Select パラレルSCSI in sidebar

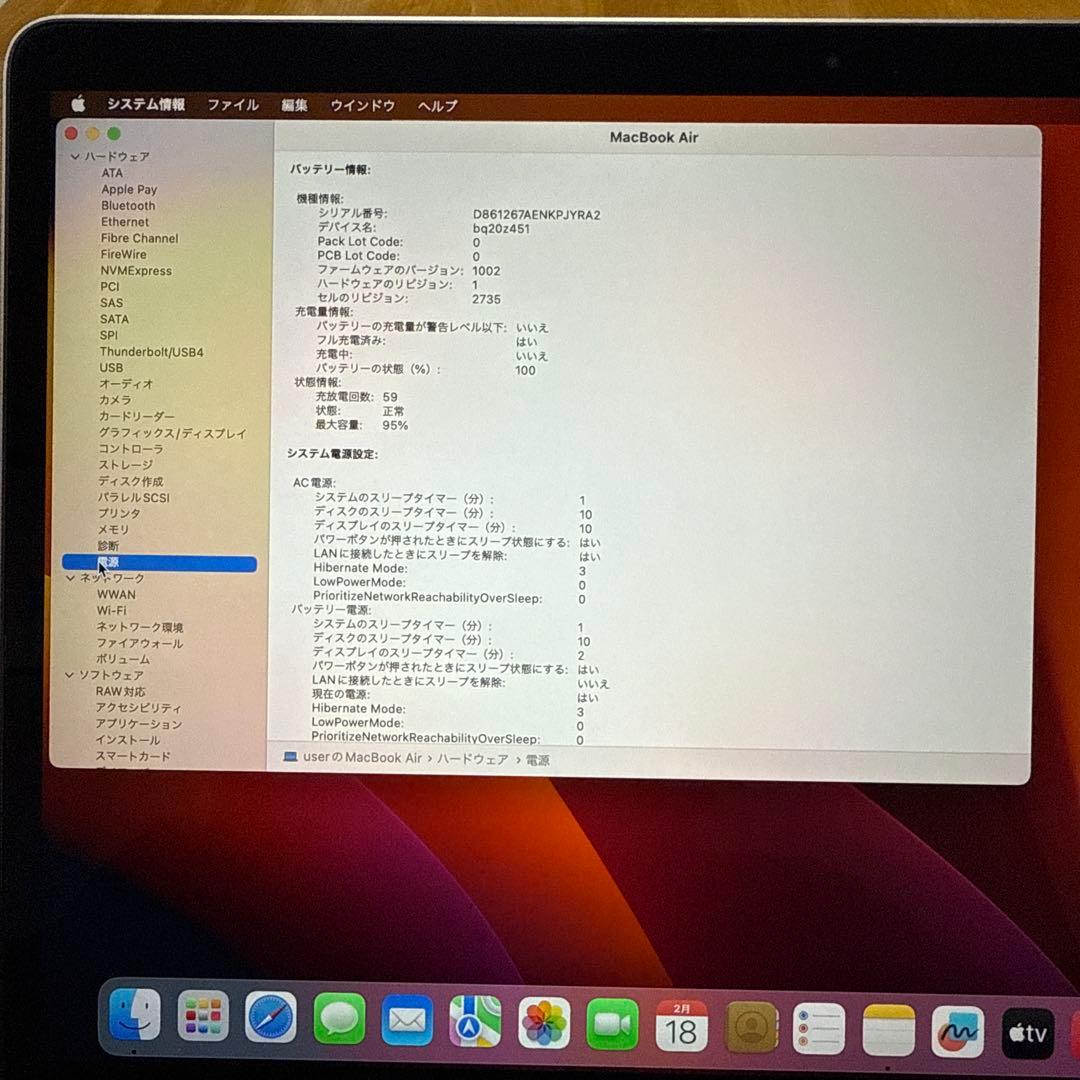(x=134, y=497)
